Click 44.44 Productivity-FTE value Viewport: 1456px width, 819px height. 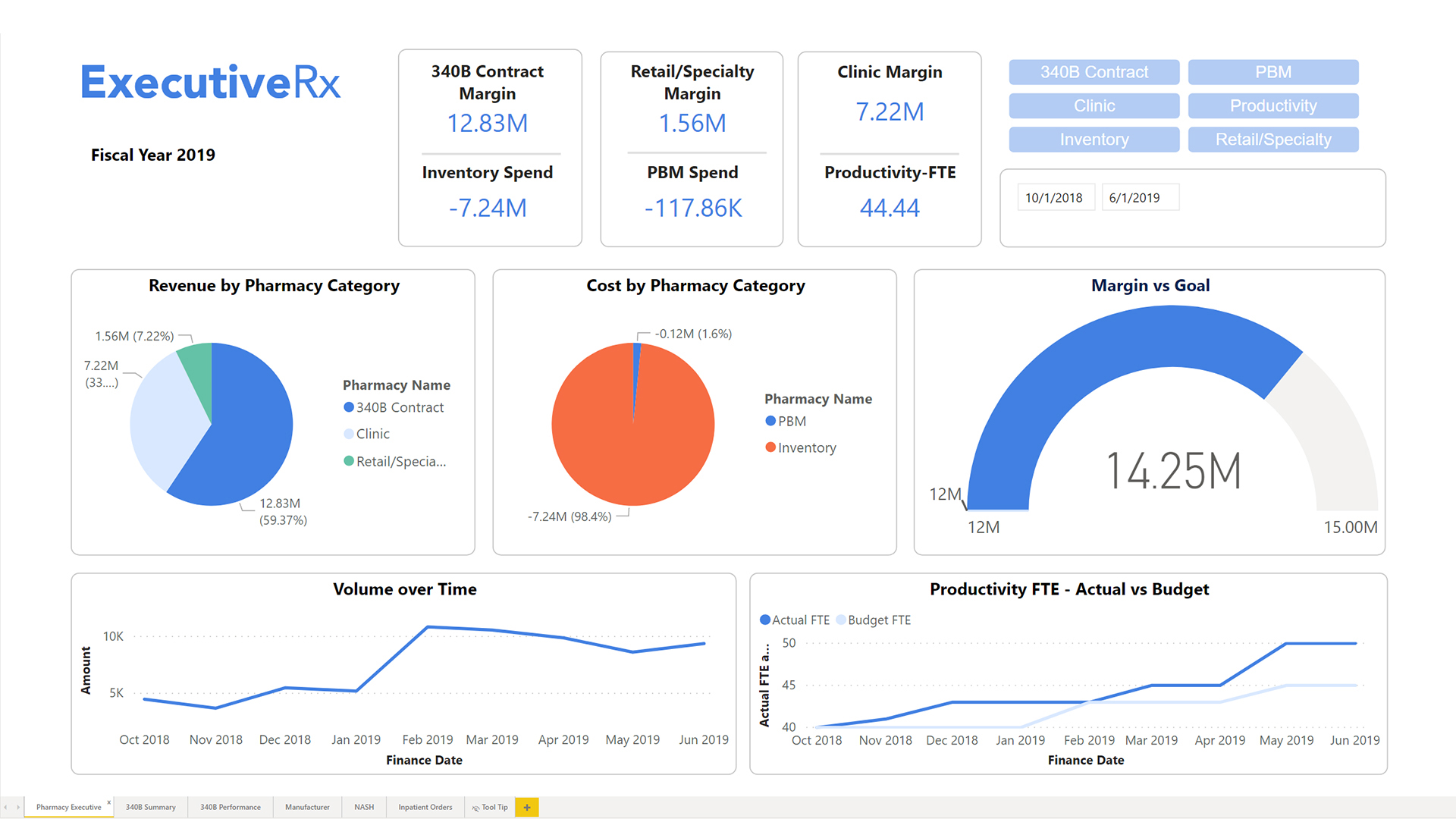[x=890, y=208]
